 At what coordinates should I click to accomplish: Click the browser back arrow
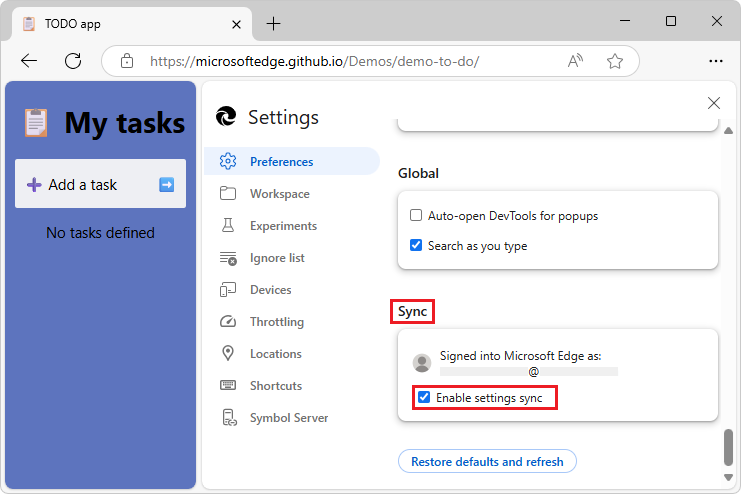click(29, 61)
